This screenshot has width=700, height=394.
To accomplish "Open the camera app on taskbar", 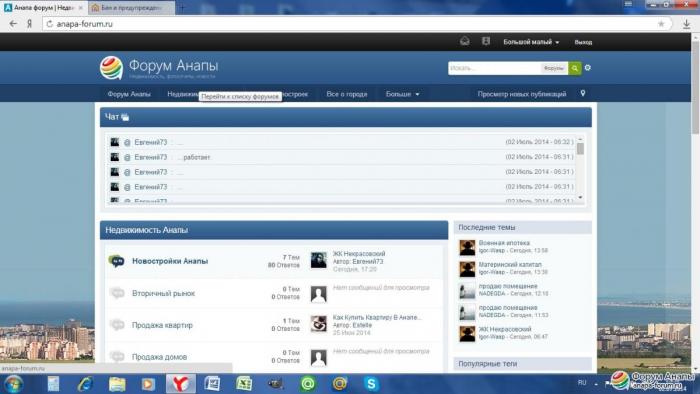I will [275, 384].
